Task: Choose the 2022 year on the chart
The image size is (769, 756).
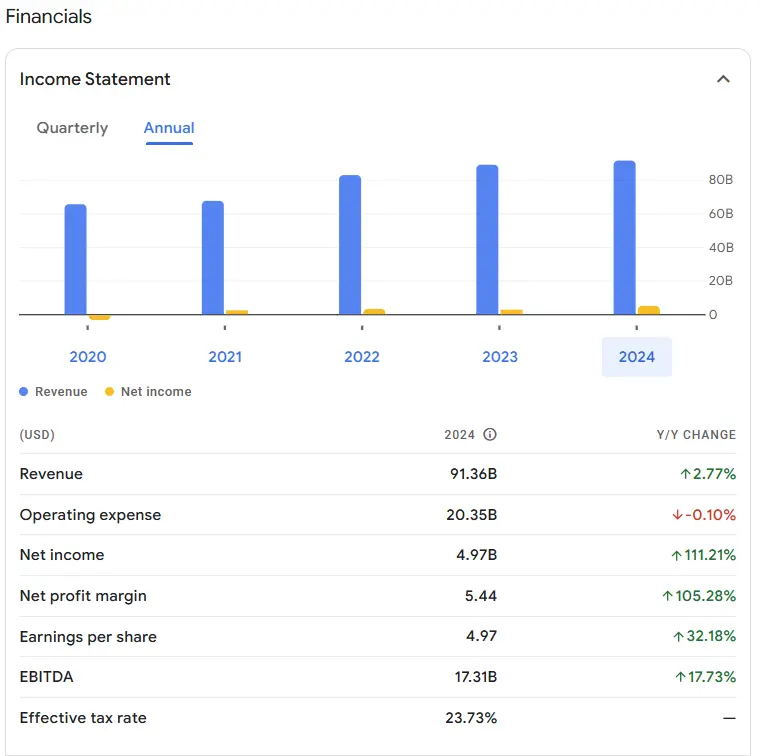Action: (x=362, y=357)
